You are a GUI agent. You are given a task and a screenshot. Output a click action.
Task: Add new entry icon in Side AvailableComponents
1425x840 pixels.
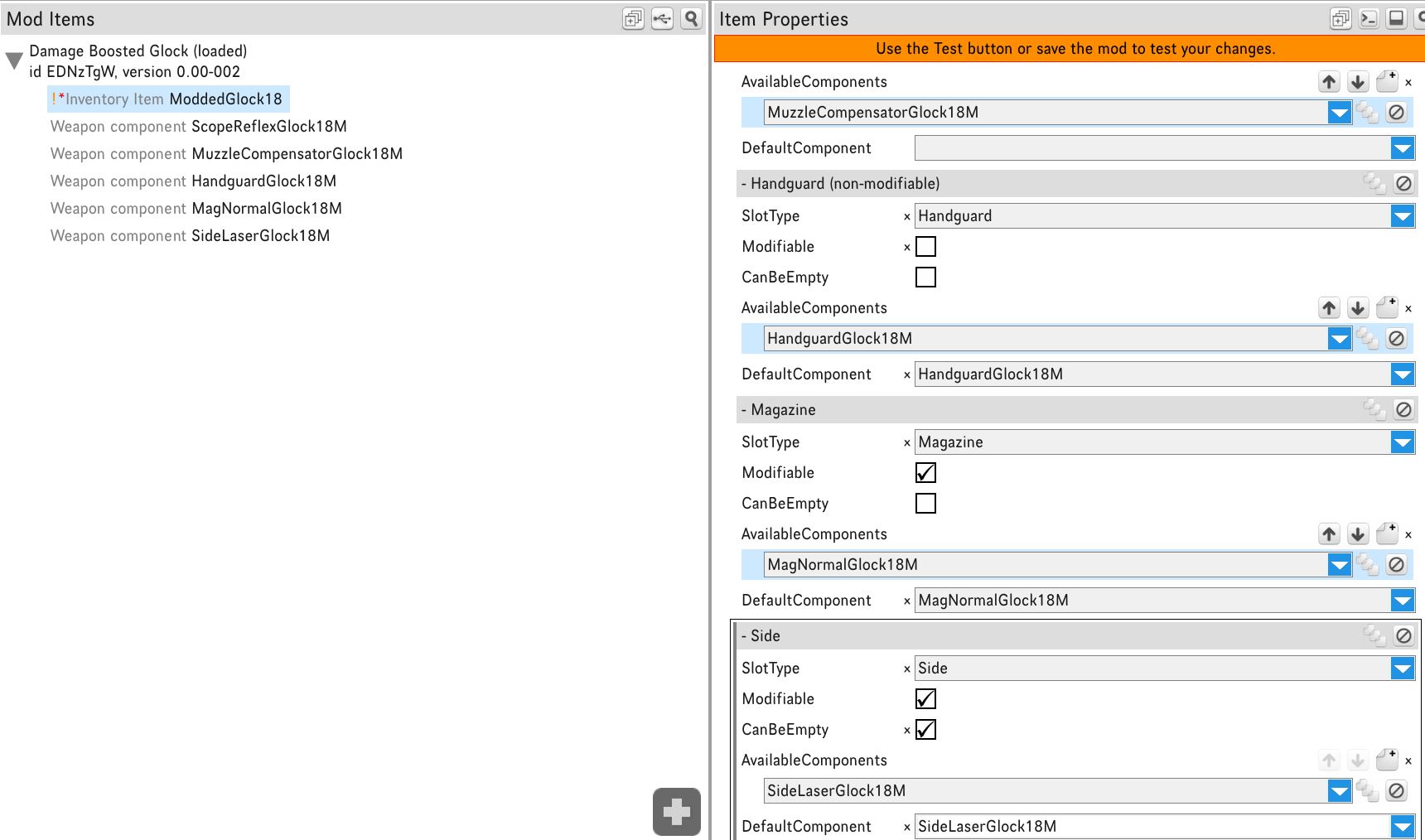(1387, 760)
